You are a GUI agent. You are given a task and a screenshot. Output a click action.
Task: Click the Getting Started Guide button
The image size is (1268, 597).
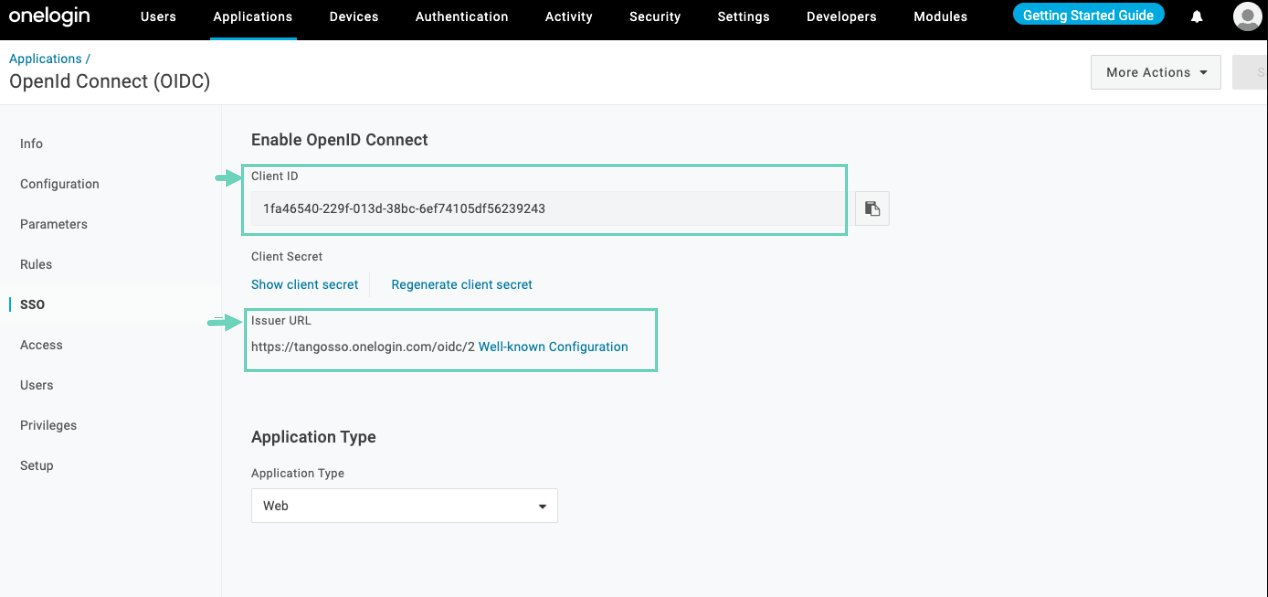point(1088,16)
